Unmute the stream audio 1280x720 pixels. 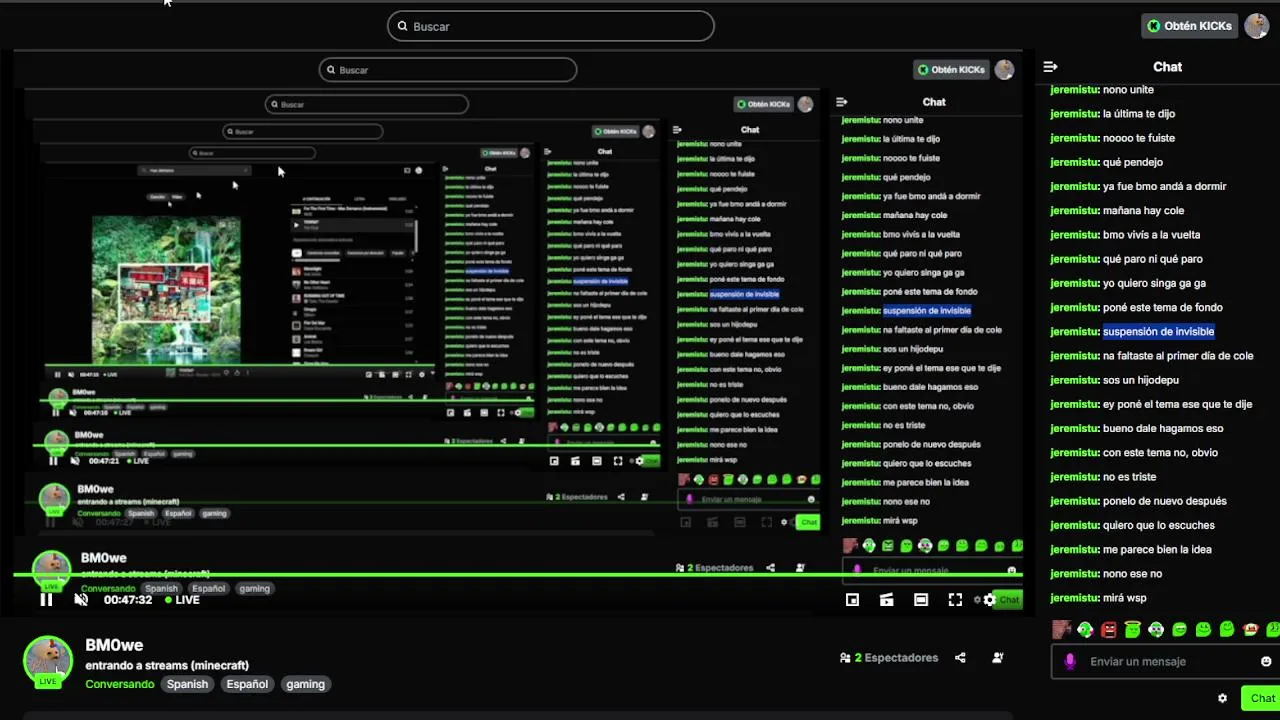click(x=81, y=600)
